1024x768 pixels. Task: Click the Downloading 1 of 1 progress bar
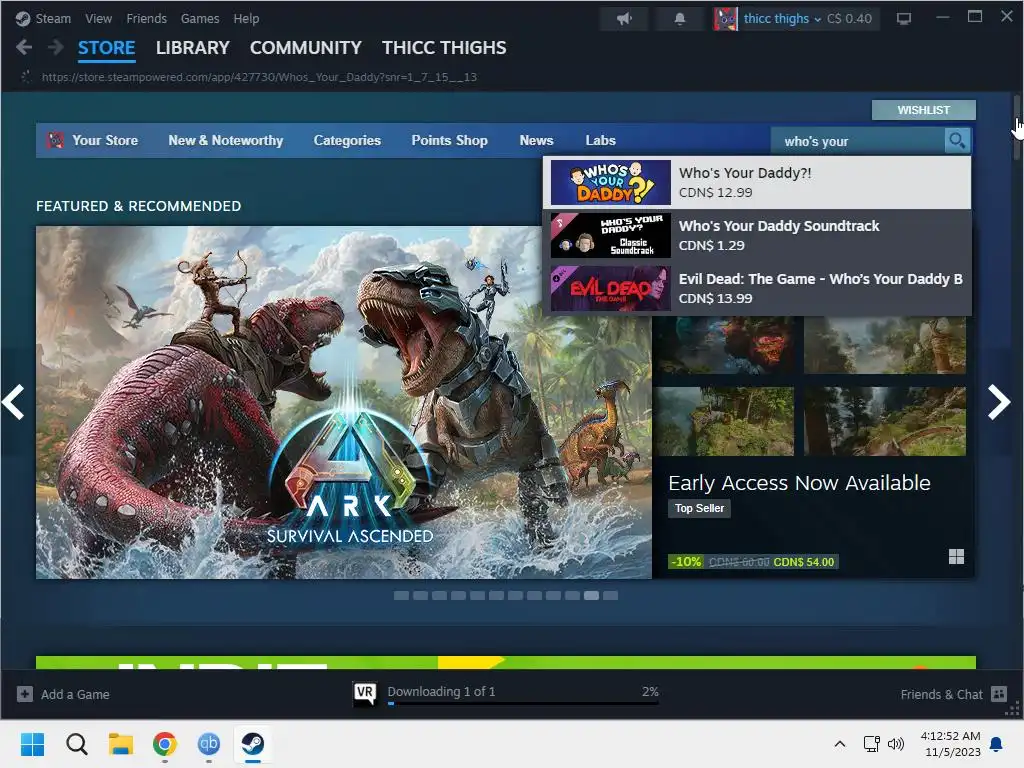(523, 703)
